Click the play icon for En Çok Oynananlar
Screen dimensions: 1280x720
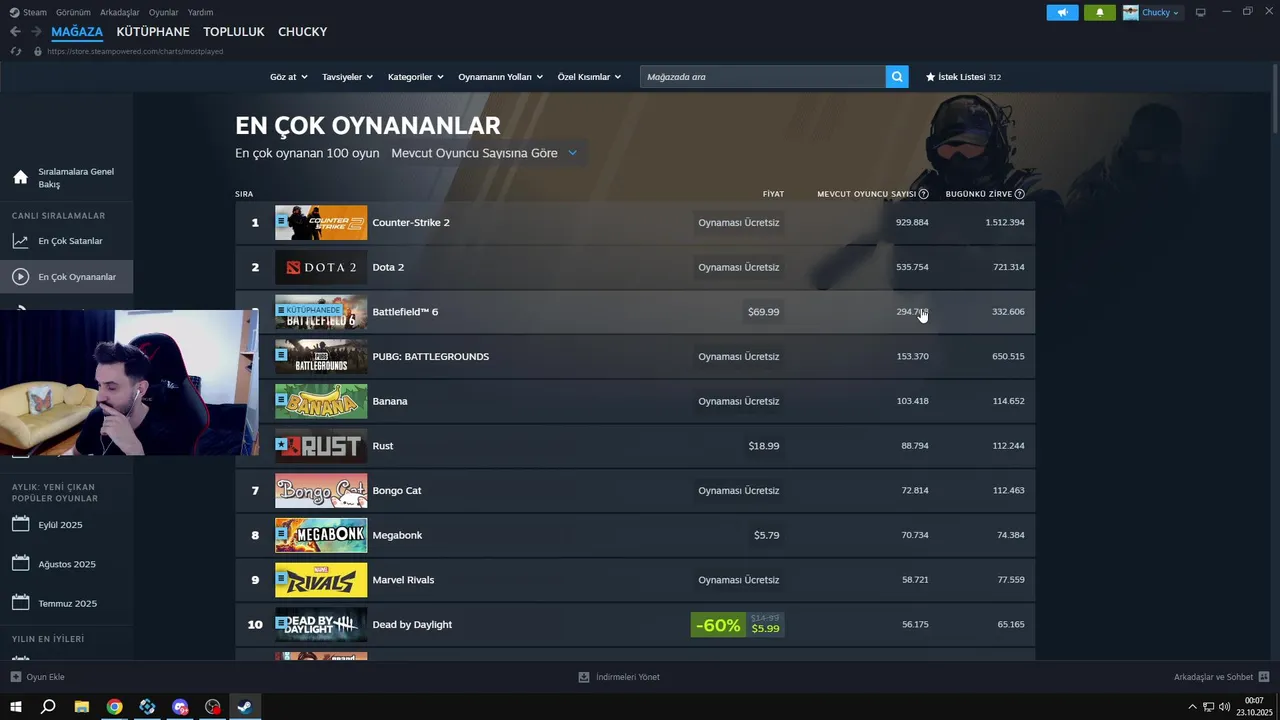pyautogui.click(x=20, y=277)
